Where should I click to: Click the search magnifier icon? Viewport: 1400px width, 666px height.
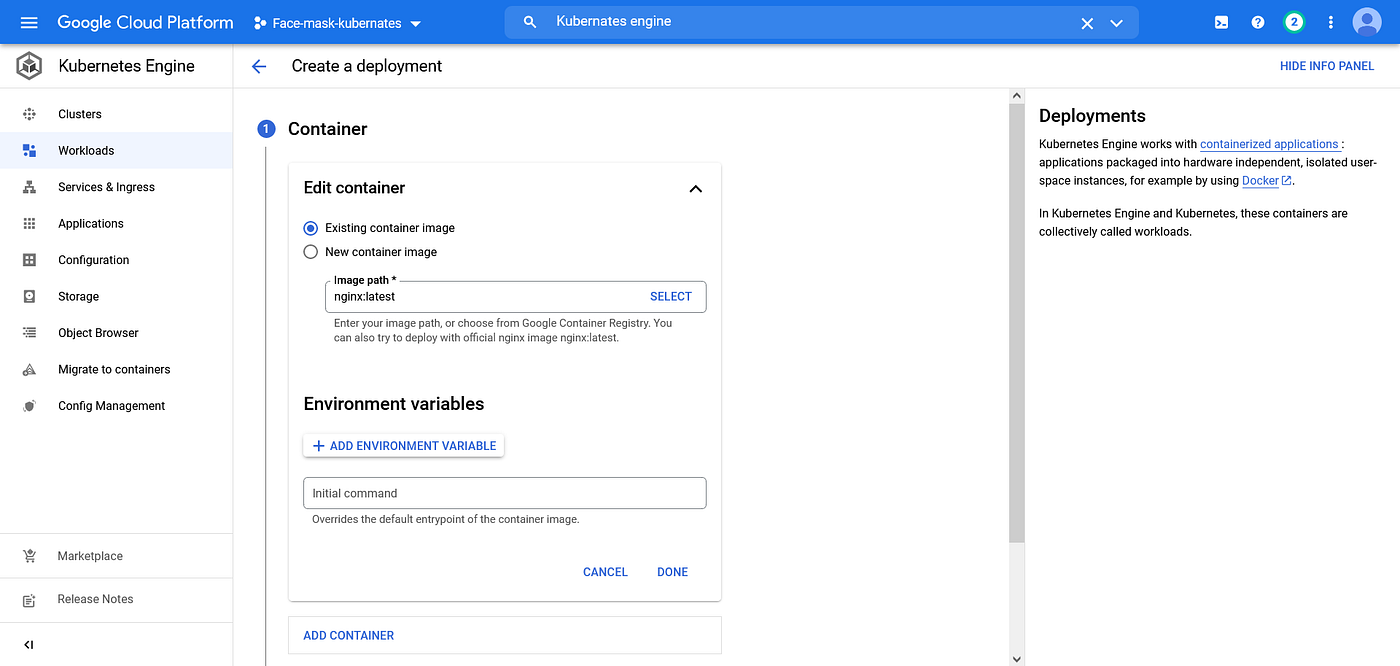(x=530, y=22)
